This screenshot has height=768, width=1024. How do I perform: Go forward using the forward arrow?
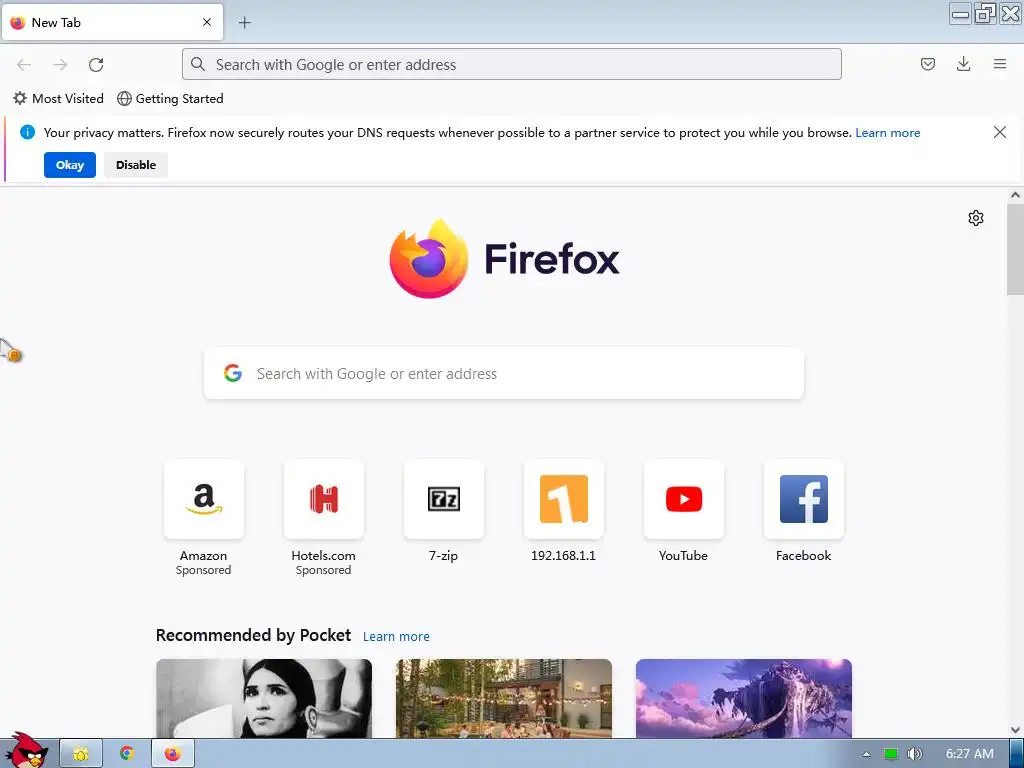point(60,65)
